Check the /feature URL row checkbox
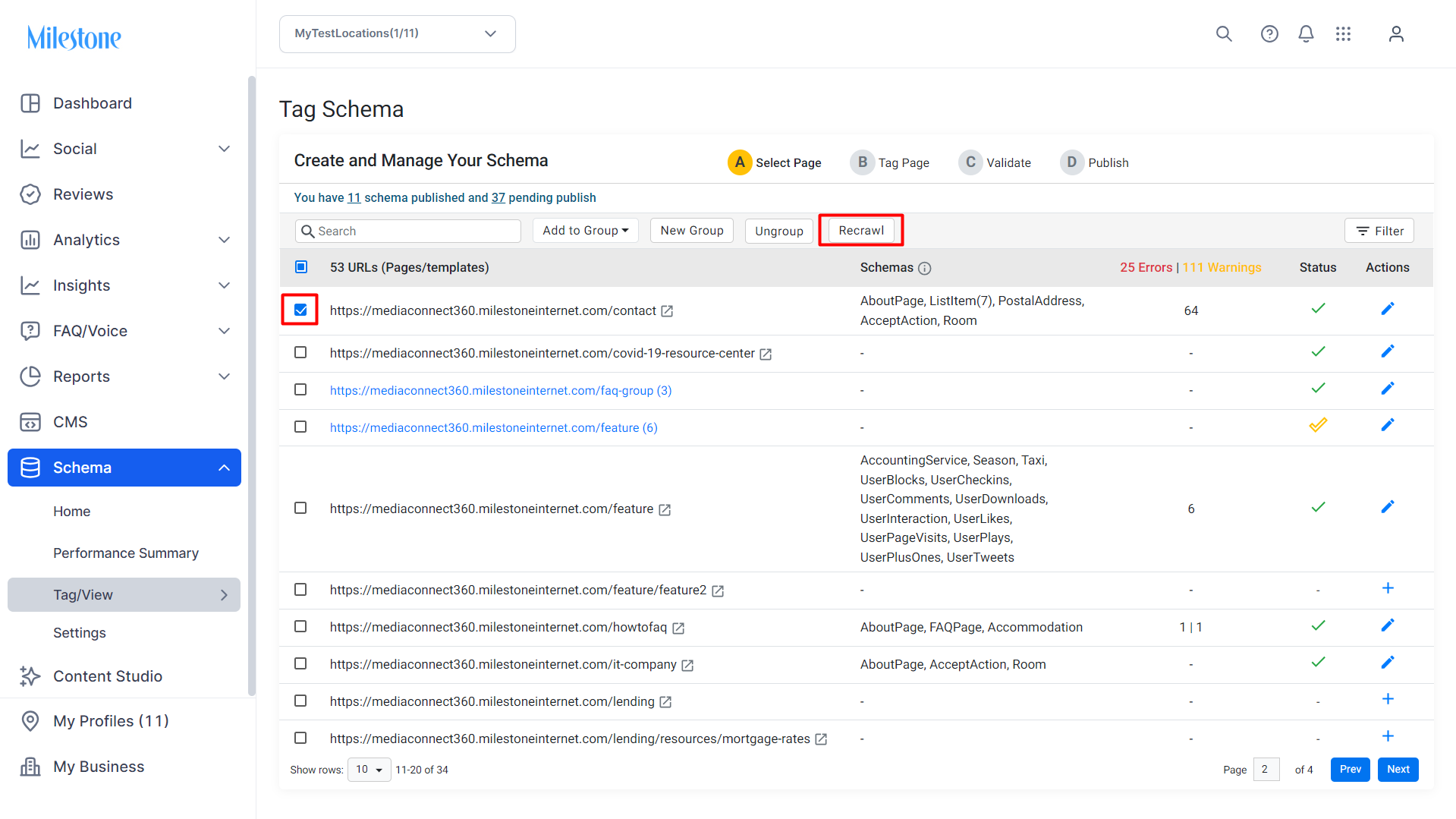The width and height of the screenshot is (1456, 819). coord(300,509)
